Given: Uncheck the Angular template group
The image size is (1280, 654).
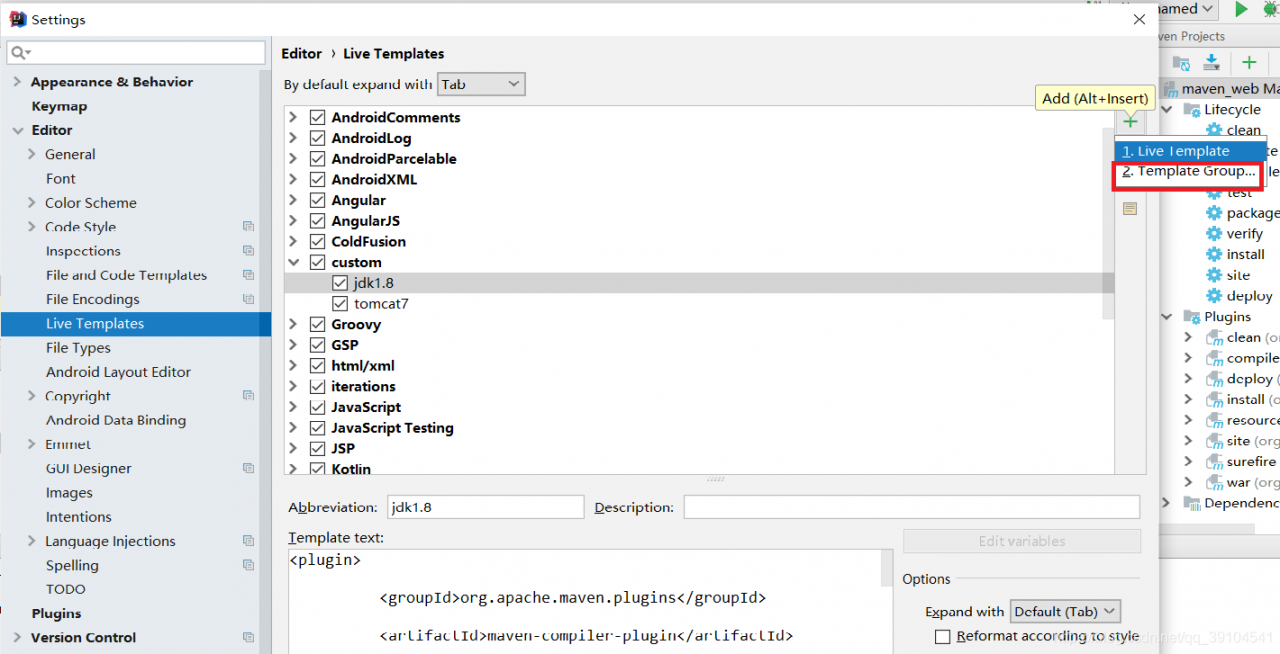Looking at the screenshot, I should point(317,200).
